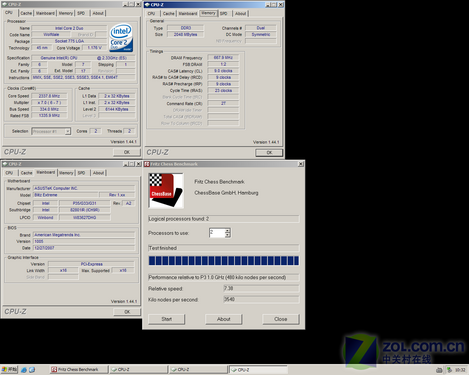The image size is (469, 375).
Task: Click the green tray icon beside the clock
Action: pyautogui.click(x=449, y=370)
